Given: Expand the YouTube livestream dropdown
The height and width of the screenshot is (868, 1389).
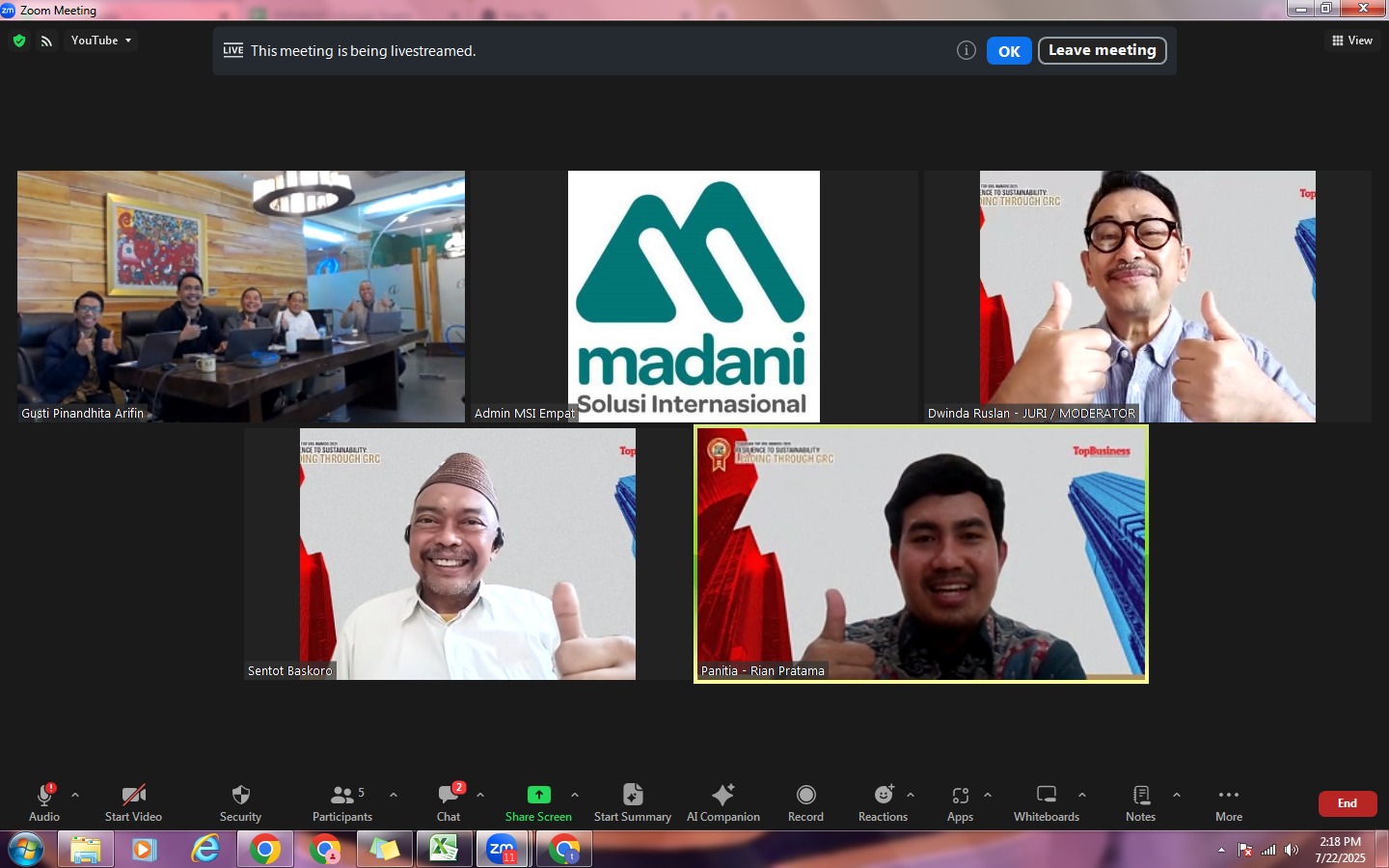Looking at the screenshot, I should (x=101, y=41).
